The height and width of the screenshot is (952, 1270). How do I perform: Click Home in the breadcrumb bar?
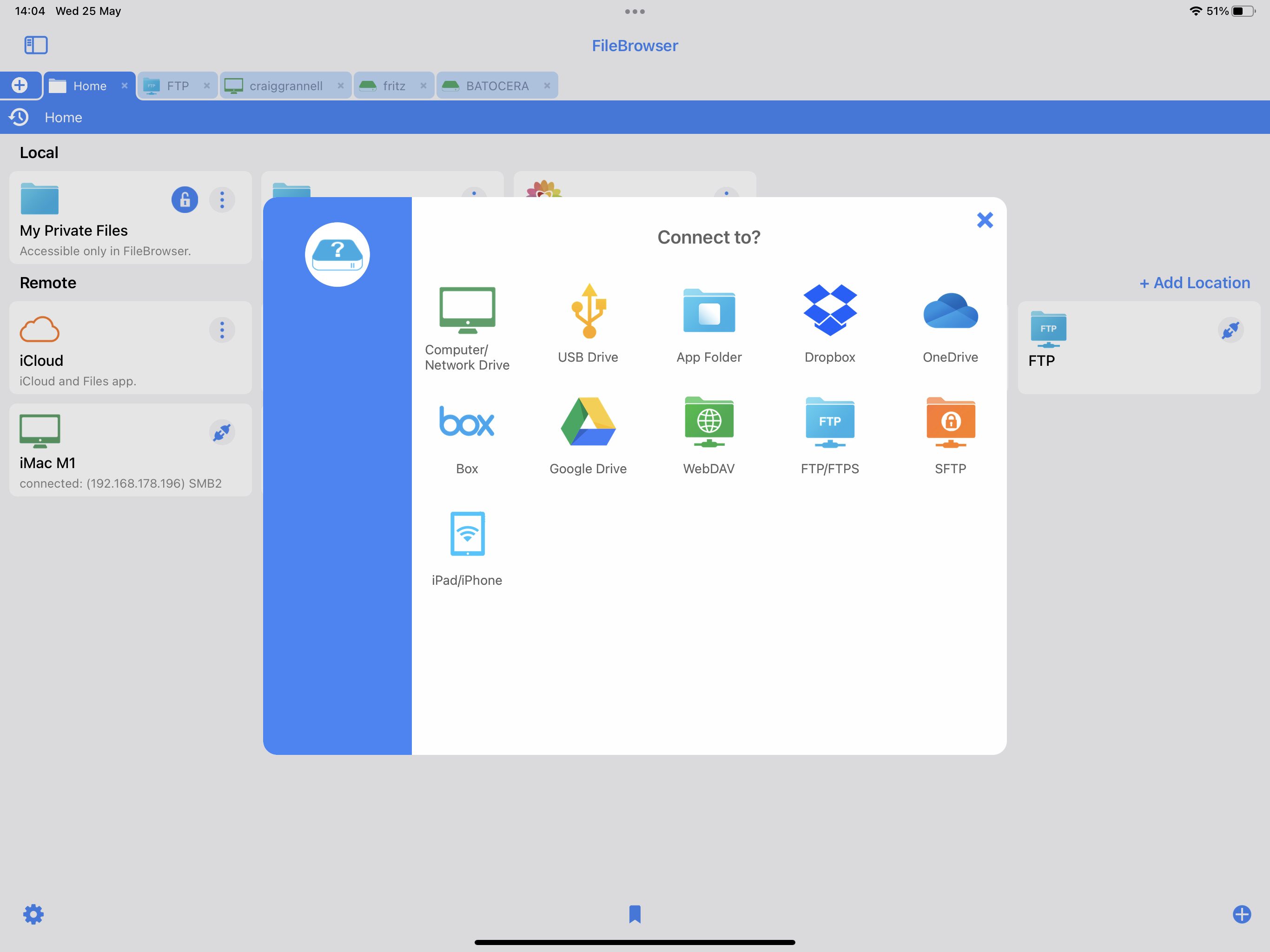(63, 117)
